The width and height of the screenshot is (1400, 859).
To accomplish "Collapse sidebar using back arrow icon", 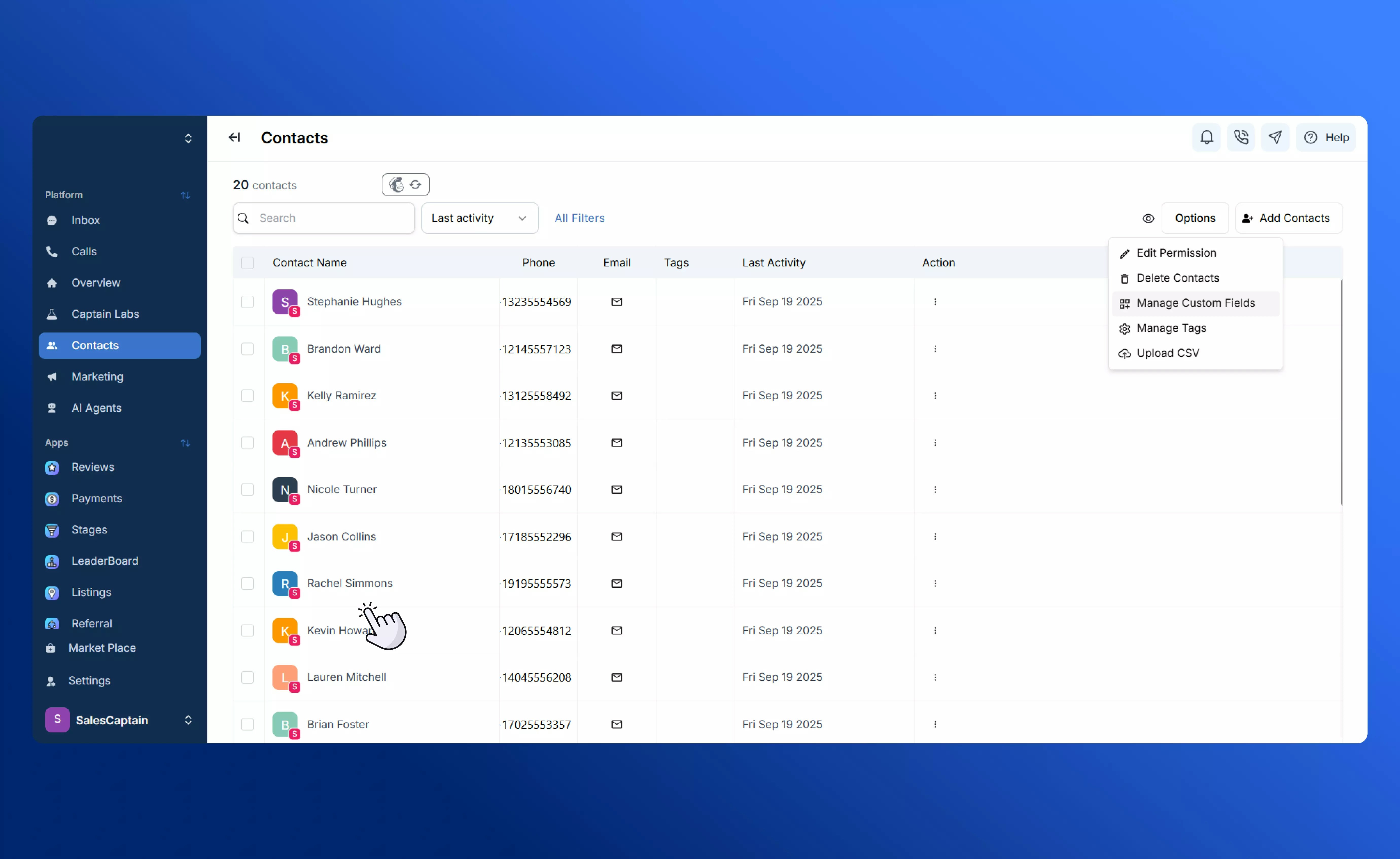I will [x=234, y=137].
